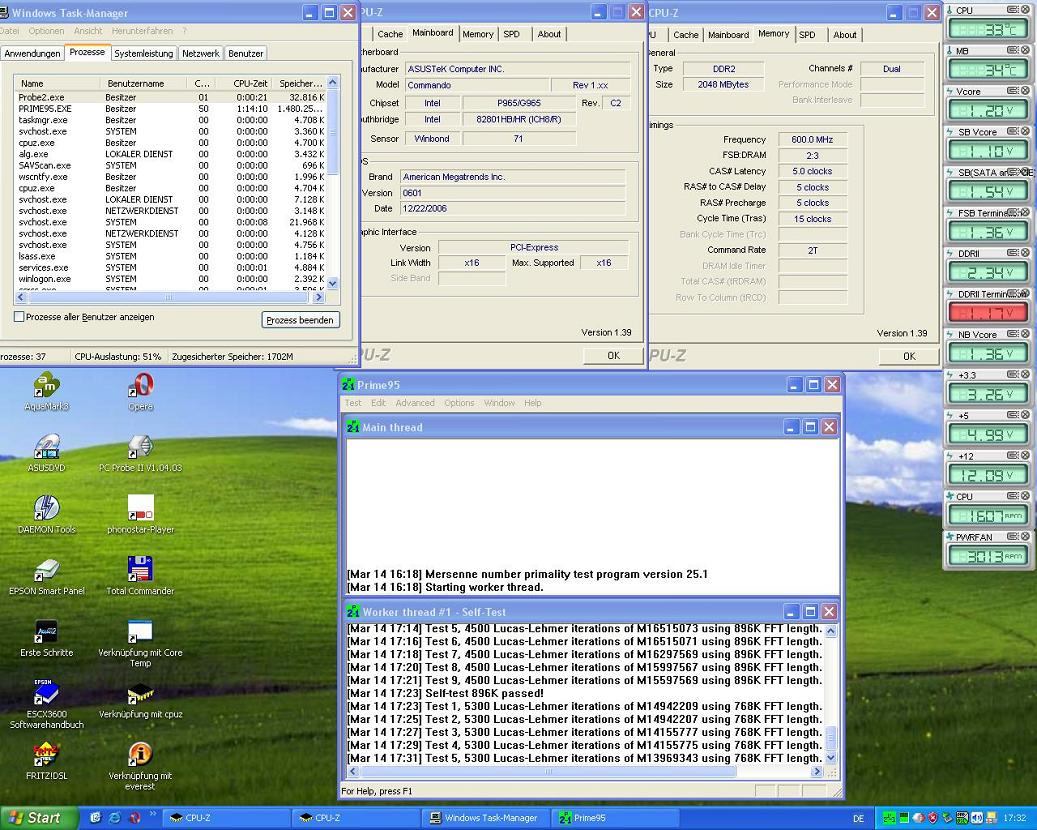Click OK in Memory CPU-Z window
This screenshot has height=830, width=1037.
click(909, 356)
